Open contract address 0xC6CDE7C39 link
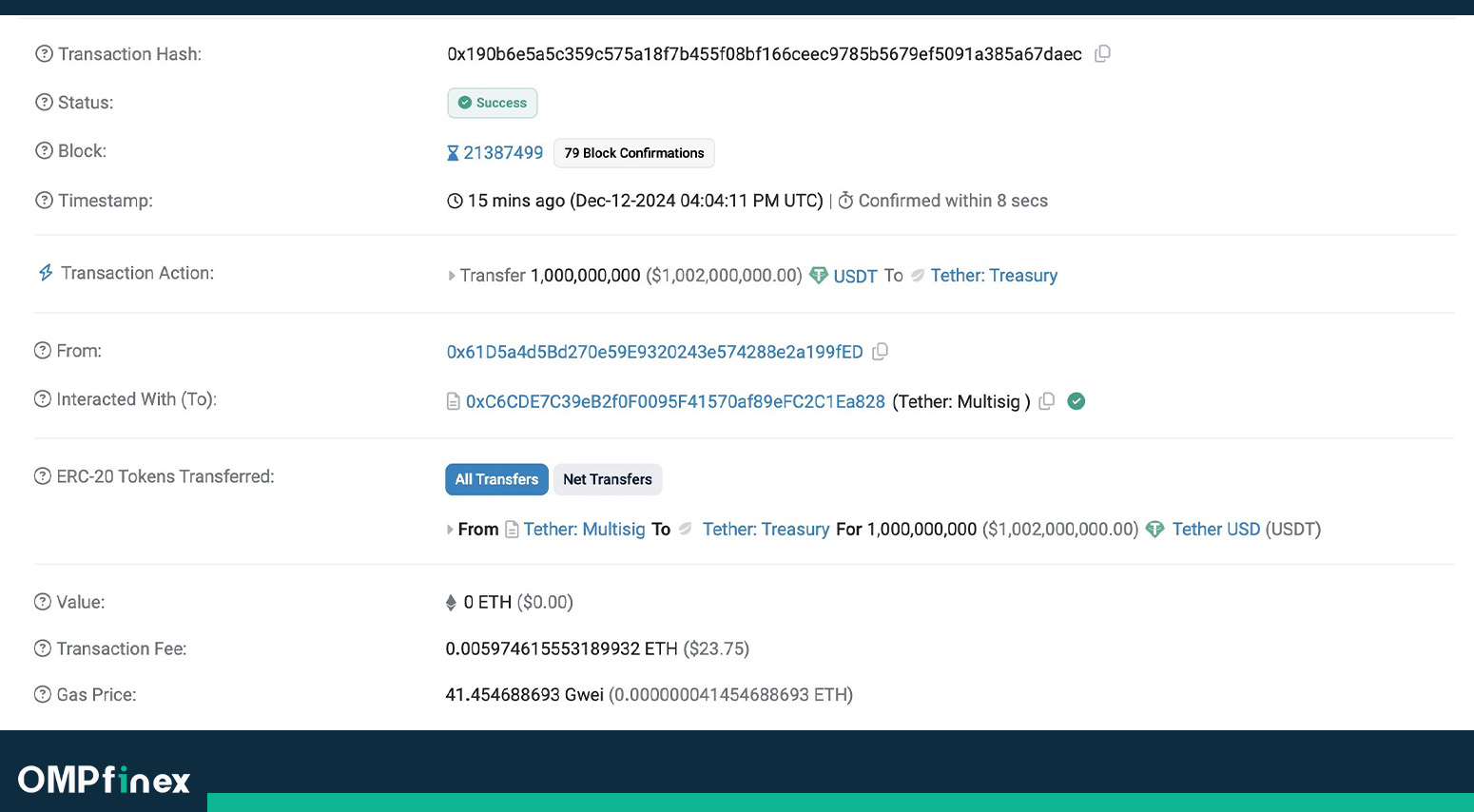The image size is (1474, 812). pos(675,402)
